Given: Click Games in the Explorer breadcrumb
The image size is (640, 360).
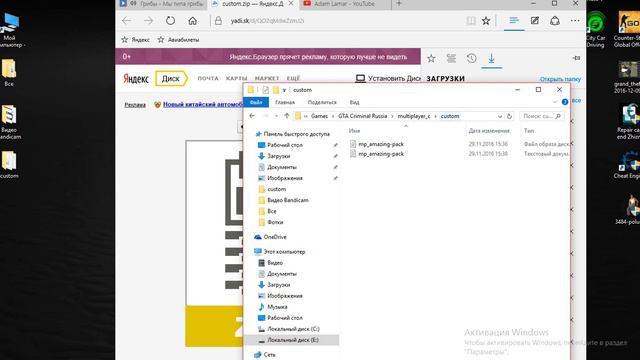Looking at the screenshot, I should pos(319,116).
